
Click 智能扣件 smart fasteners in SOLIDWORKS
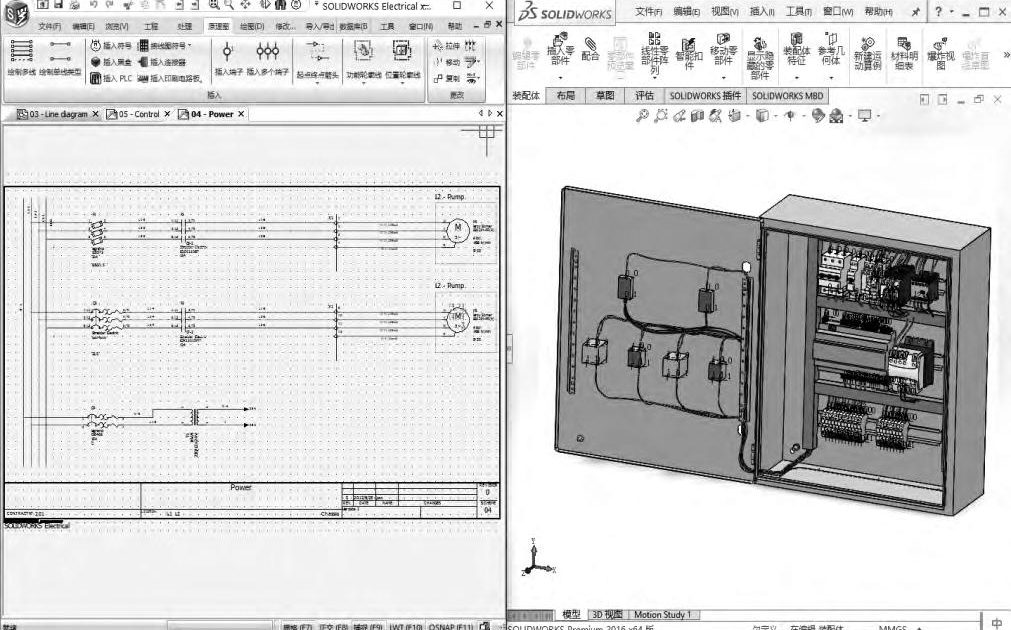tap(689, 54)
